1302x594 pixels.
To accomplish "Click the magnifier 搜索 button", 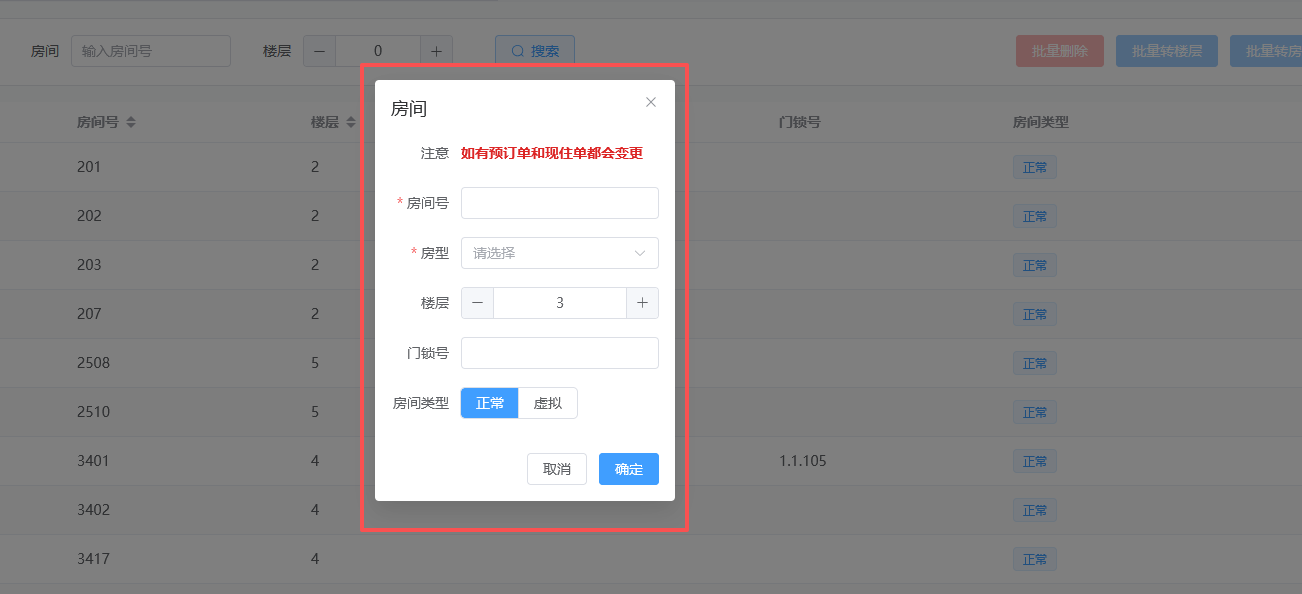I will [x=535, y=51].
